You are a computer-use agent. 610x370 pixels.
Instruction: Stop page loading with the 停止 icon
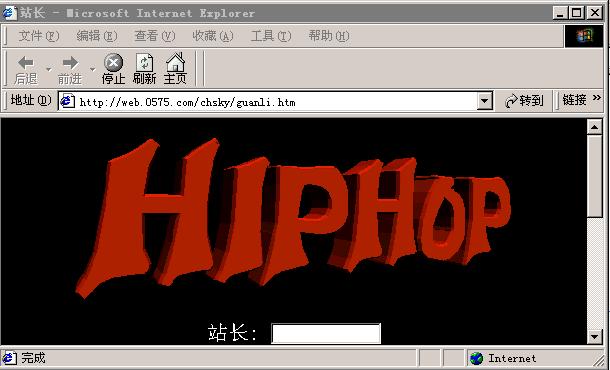coord(113,62)
